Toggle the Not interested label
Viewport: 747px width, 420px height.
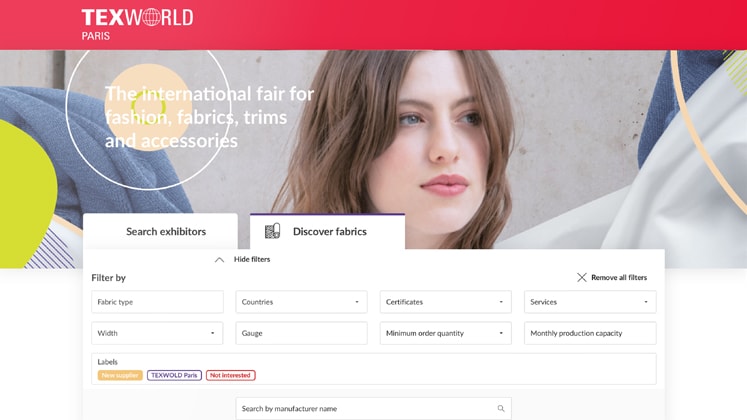(x=231, y=375)
